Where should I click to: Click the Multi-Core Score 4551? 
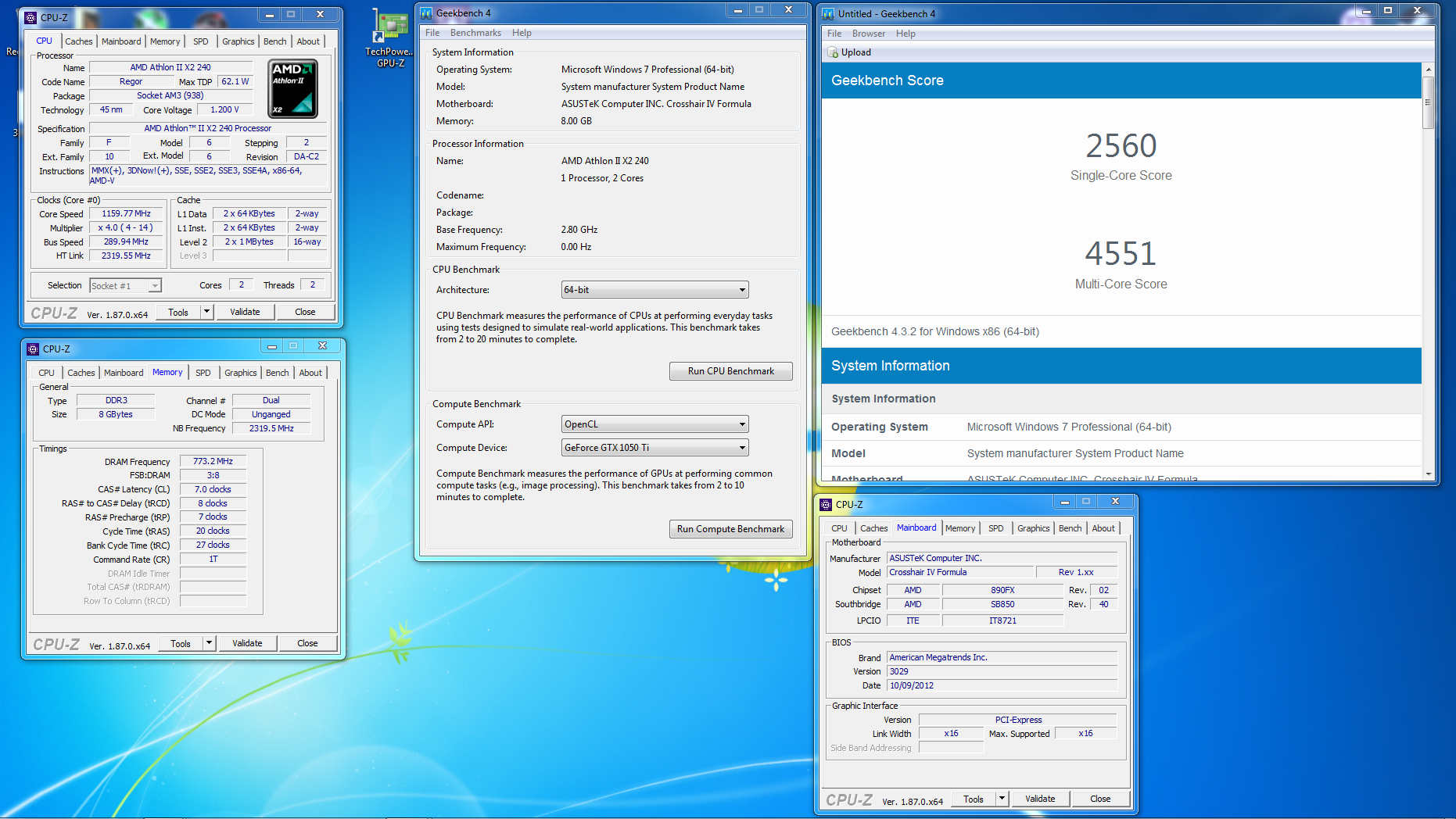1121,253
